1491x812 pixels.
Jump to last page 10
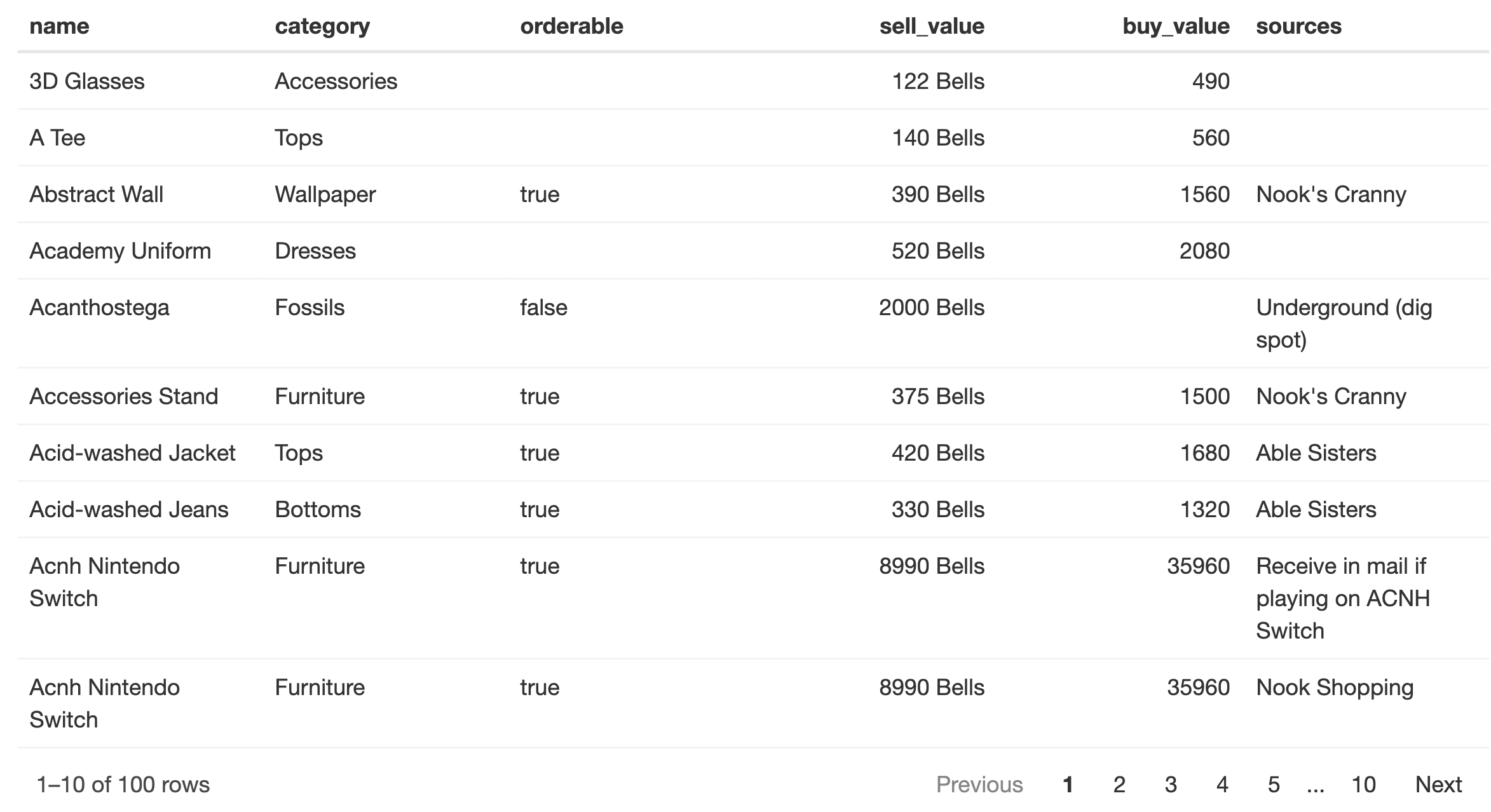click(x=1363, y=785)
